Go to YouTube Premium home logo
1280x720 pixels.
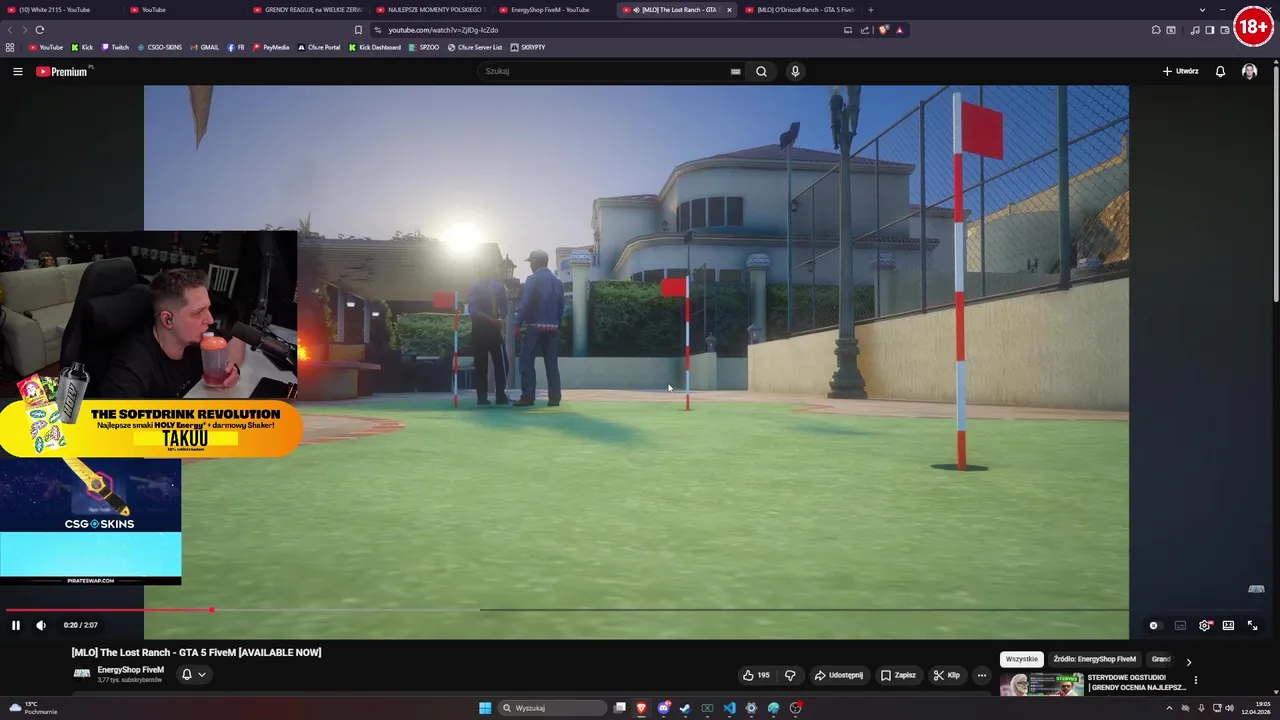[x=62, y=71]
